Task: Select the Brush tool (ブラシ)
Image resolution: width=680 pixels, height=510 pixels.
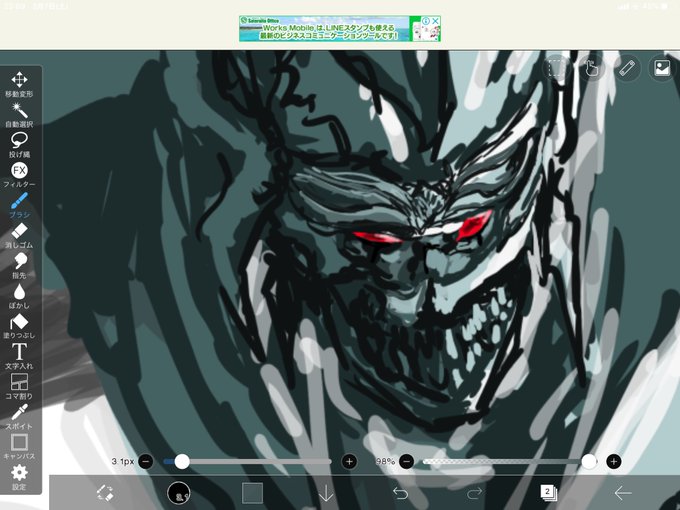Action: (x=19, y=205)
